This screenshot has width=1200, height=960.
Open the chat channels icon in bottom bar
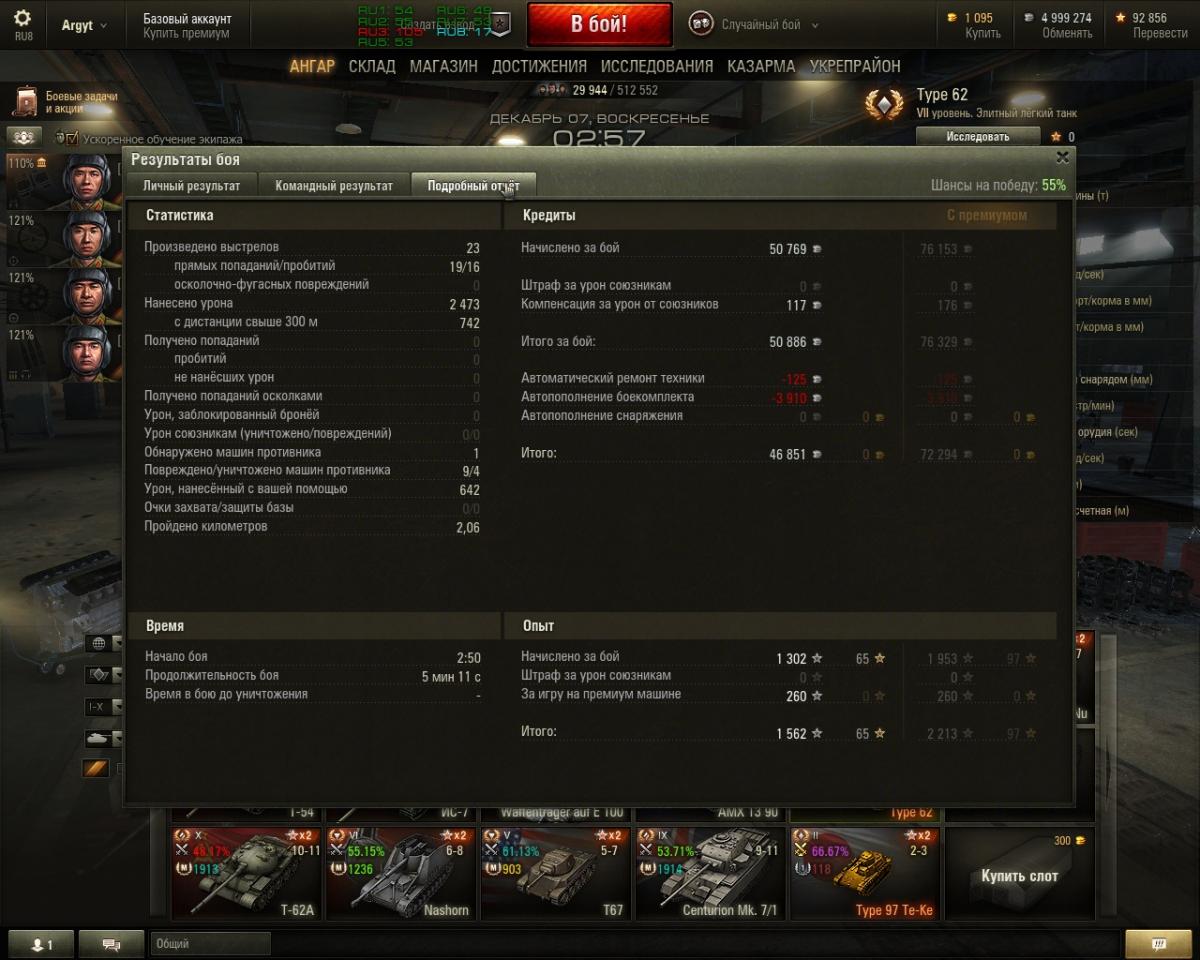point(111,943)
